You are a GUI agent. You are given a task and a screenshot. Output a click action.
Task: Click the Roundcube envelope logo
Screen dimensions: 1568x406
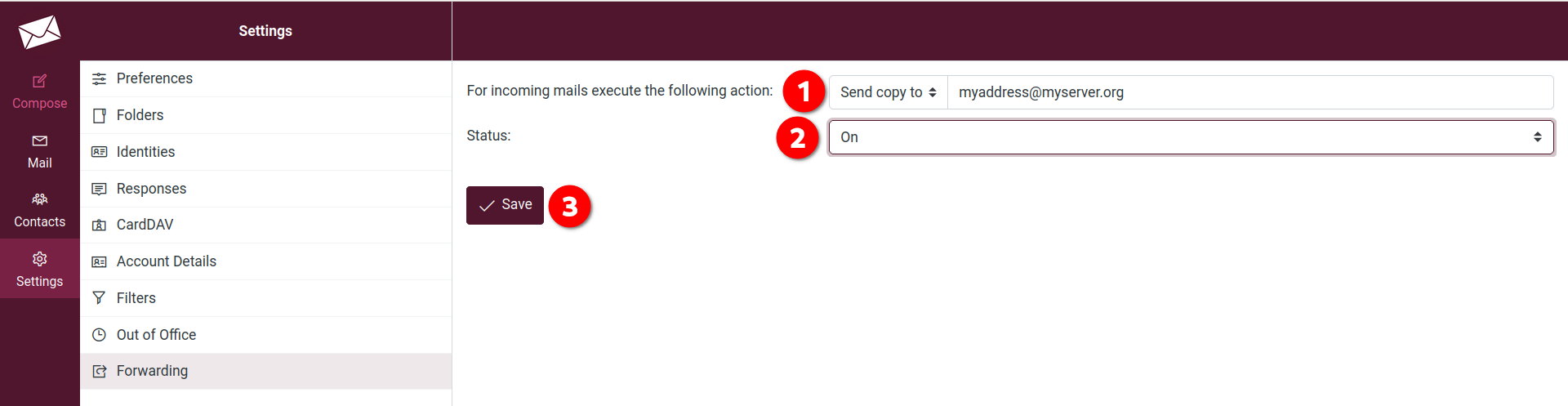point(39,32)
